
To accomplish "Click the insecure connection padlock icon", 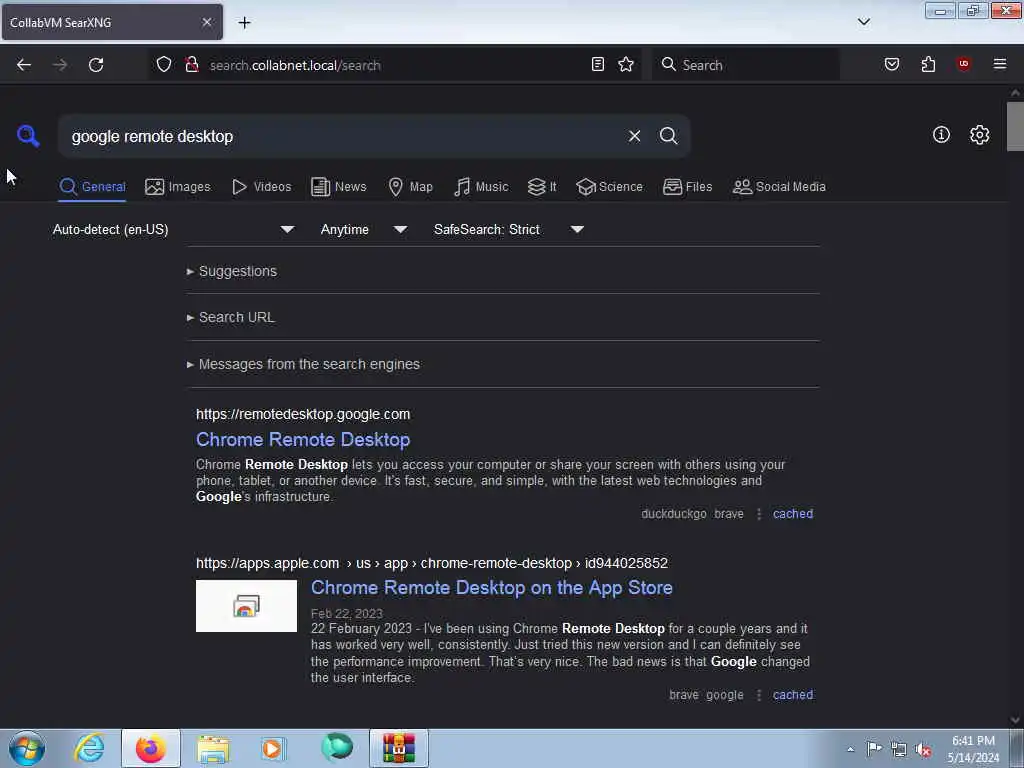I will [191, 64].
